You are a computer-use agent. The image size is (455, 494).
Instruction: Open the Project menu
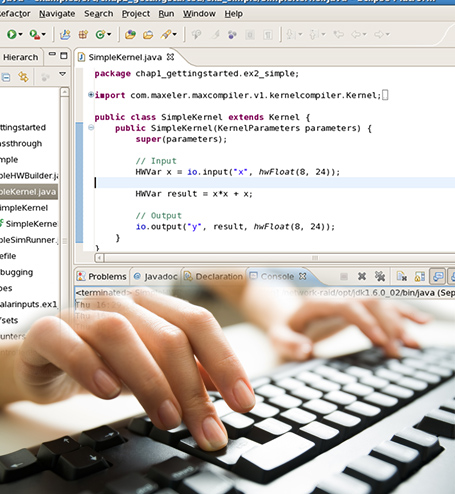pyautogui.click(x=136, y=14)
